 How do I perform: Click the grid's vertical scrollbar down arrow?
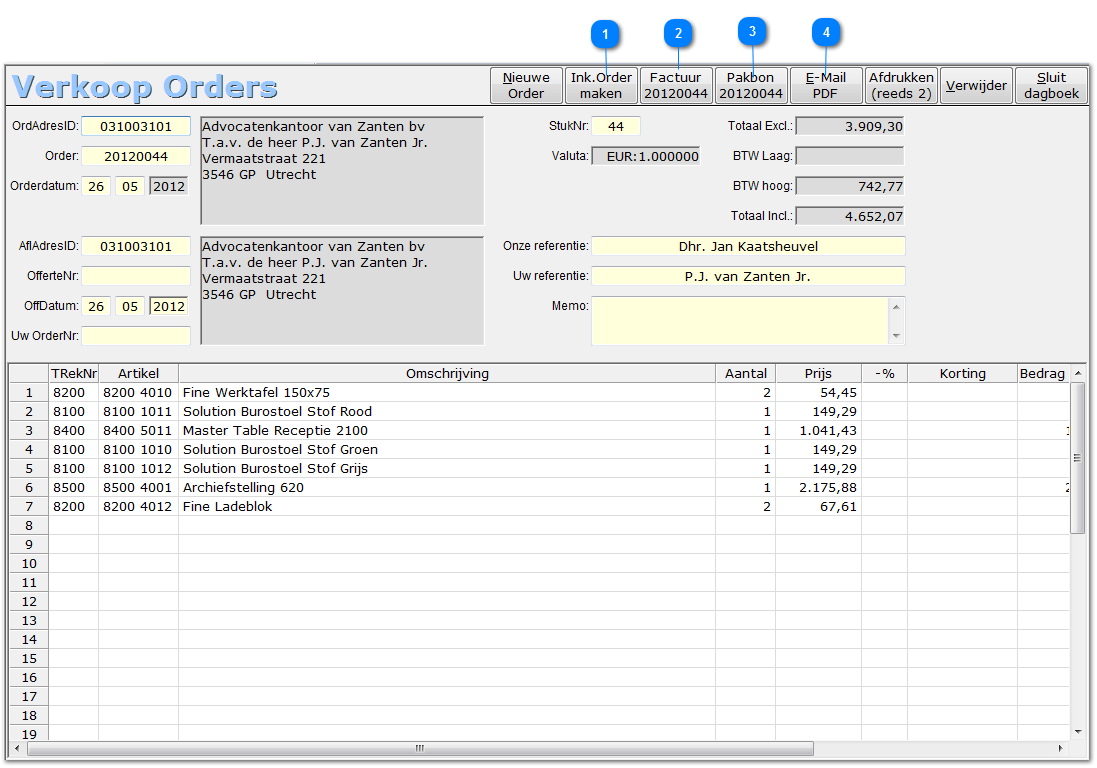[x=1078, y=730]
